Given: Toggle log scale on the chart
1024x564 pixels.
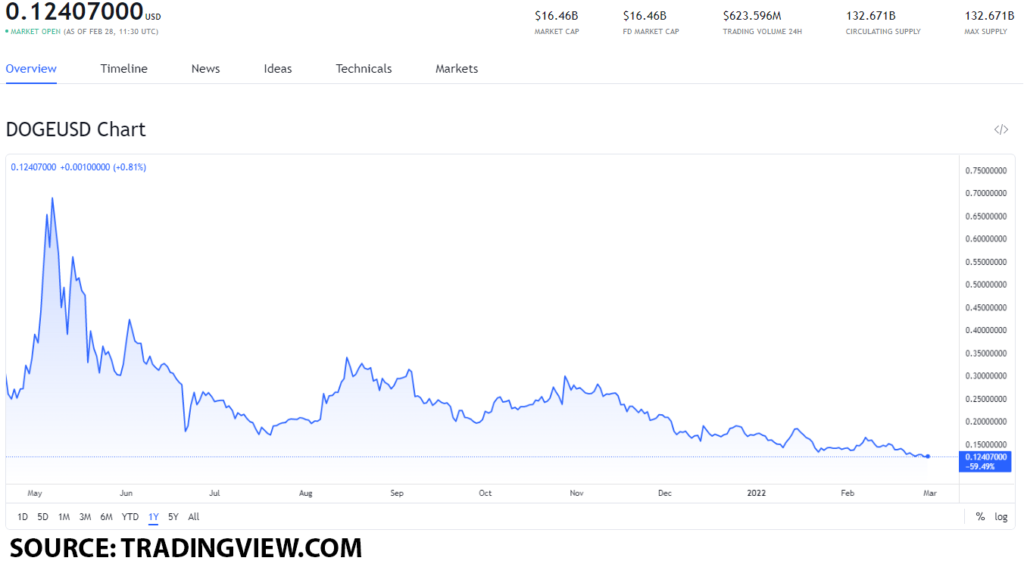Looking at the screenshot, I should pyautogui.click(x=1001, y=517).
